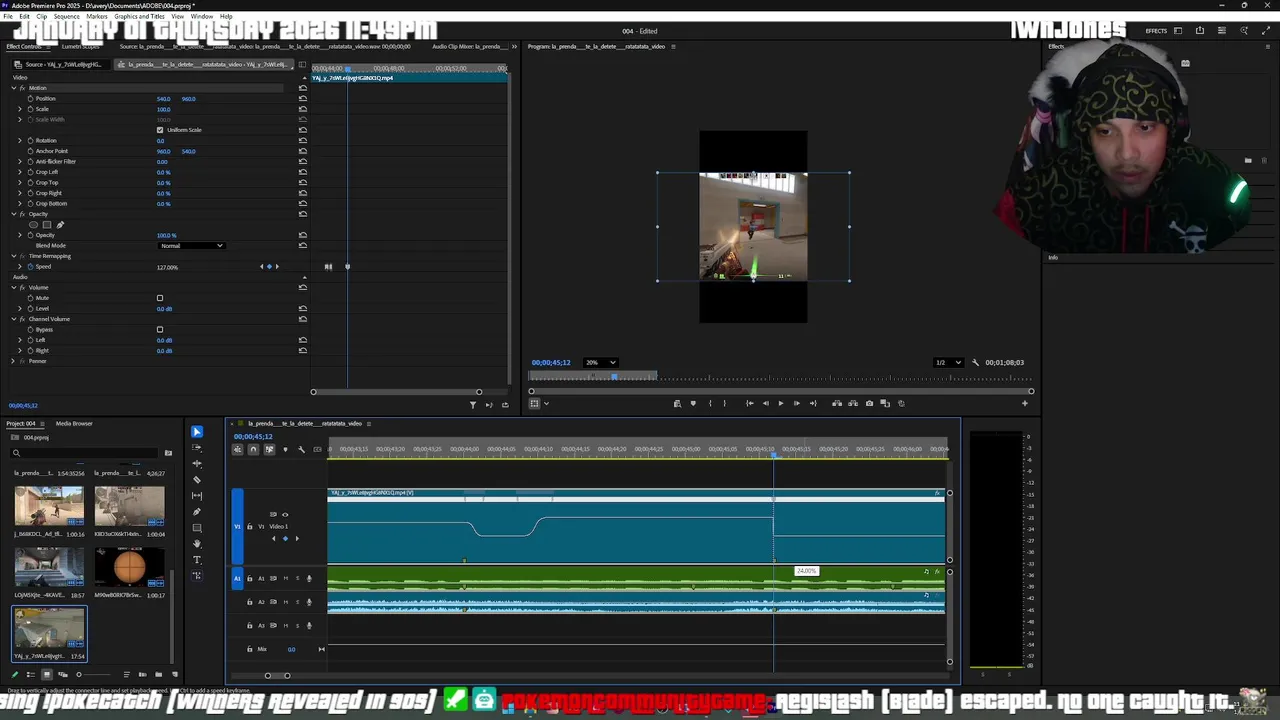Toggle Linked Selection in timeline
The height and width of the screenshot is (720, 1280).
point(269,449)
